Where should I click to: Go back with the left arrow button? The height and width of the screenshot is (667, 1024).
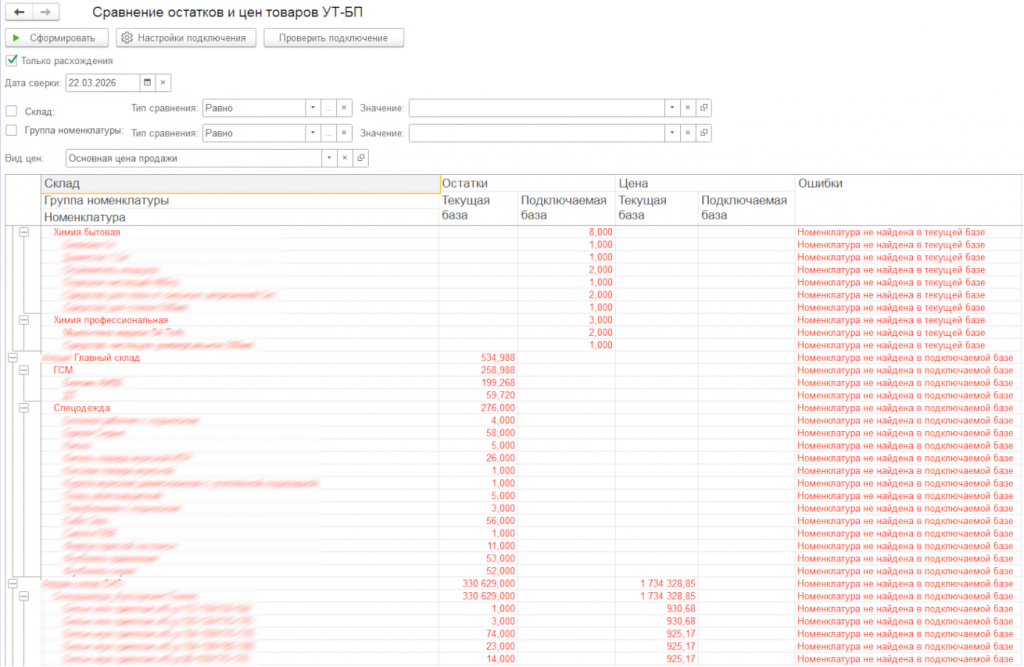click(x=19, y=12)
